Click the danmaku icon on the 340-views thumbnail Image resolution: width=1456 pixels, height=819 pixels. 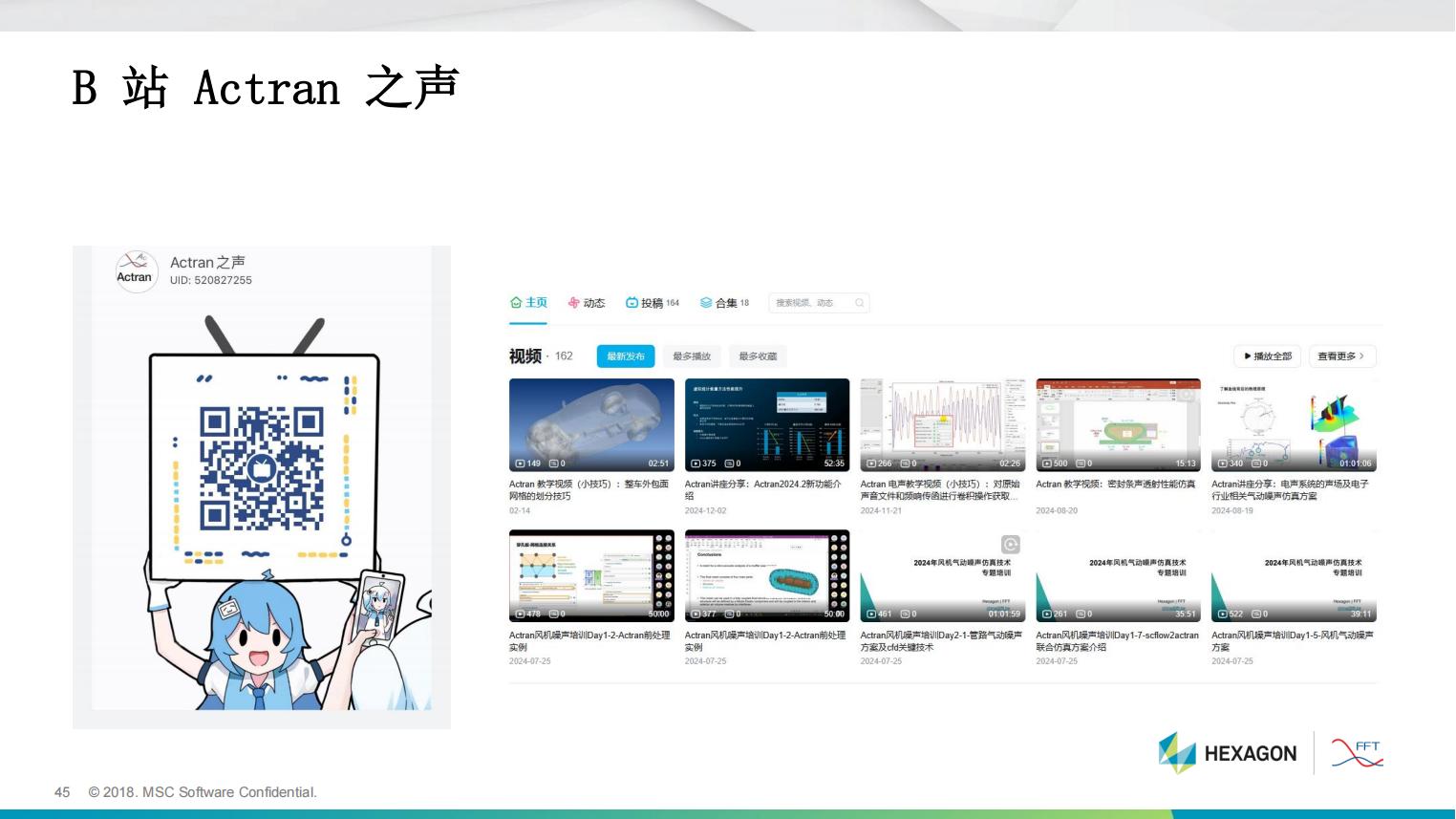pyautogui.click(x=1257, y=463)
